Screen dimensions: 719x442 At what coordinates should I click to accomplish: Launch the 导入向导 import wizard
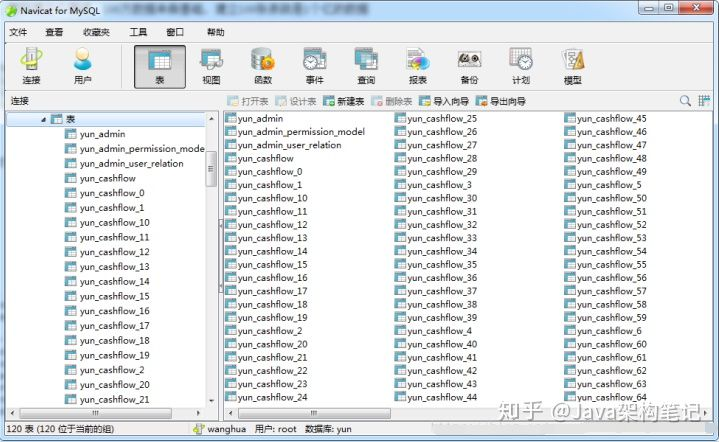pos(444,101)
